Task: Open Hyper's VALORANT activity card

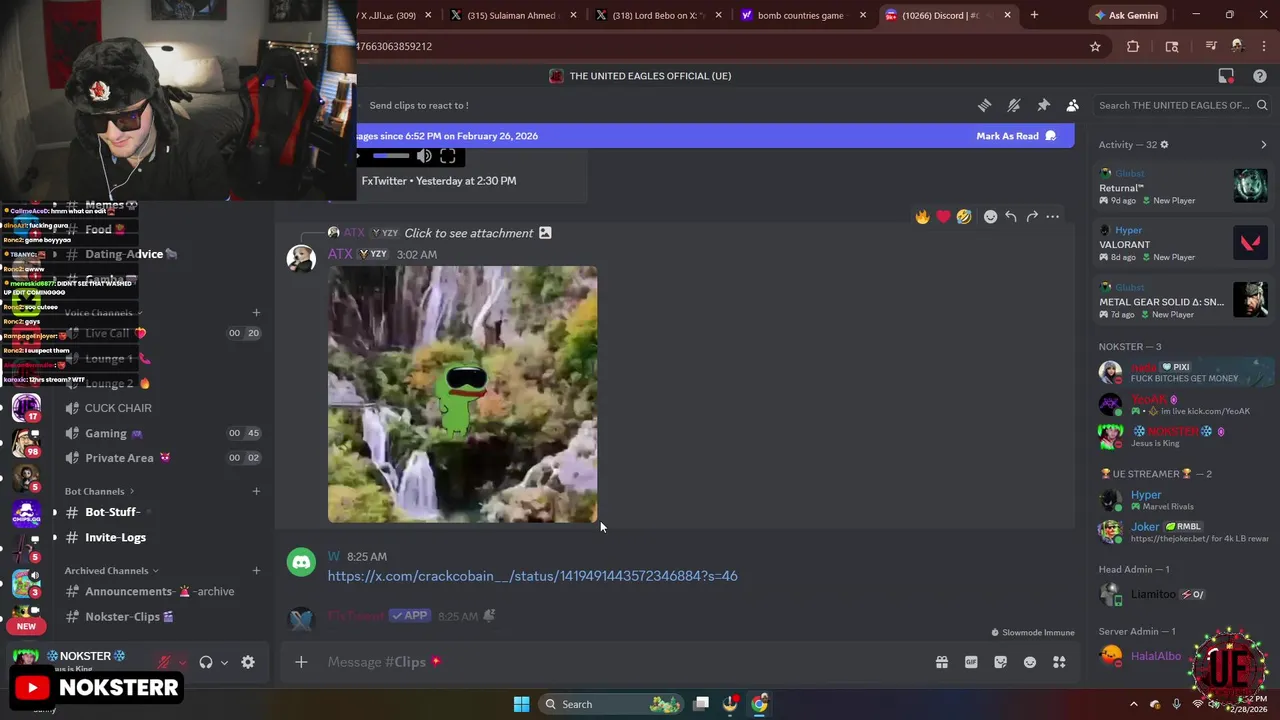Action: [1183, 243]
